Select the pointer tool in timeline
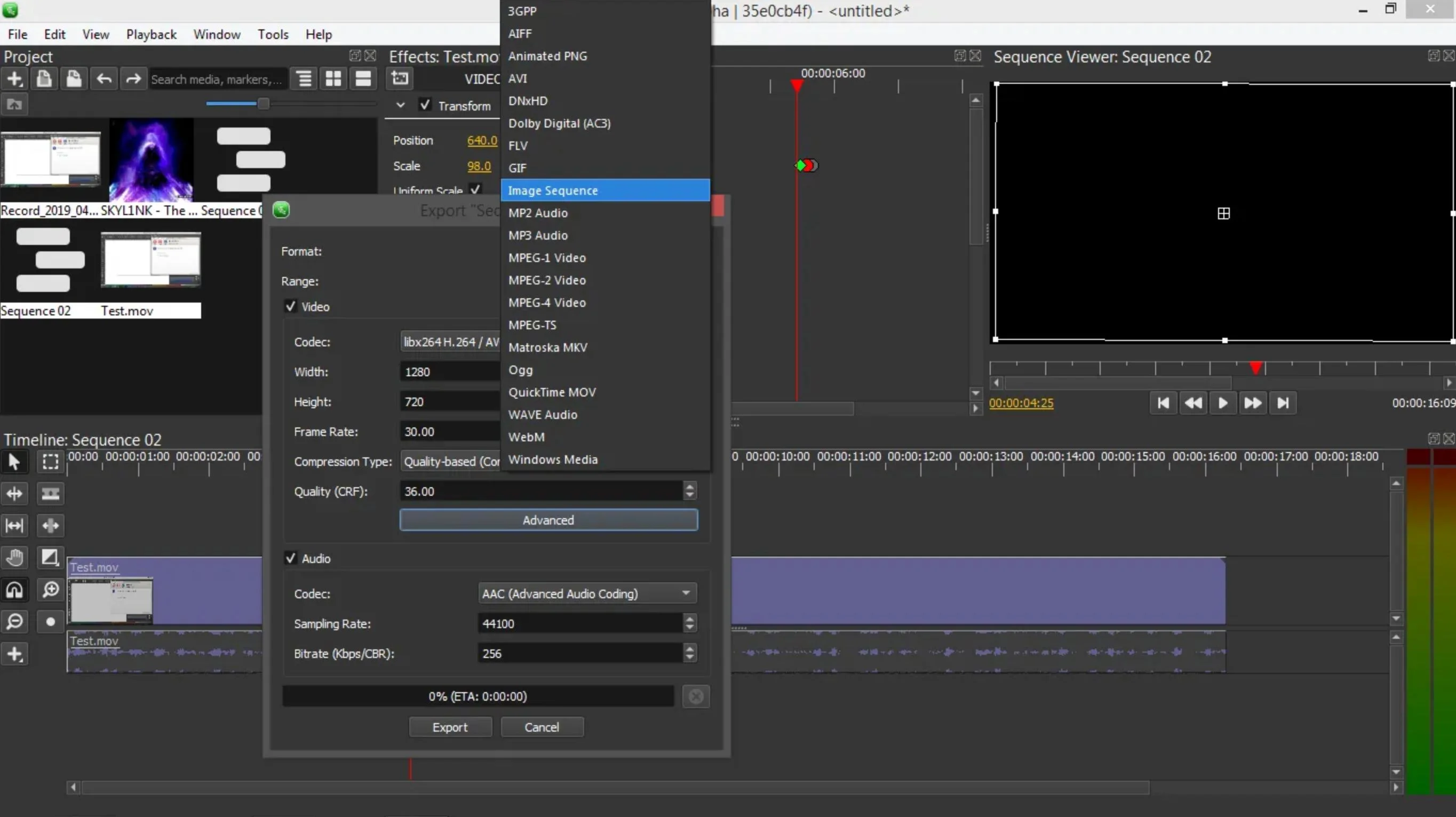 [14, 462]
